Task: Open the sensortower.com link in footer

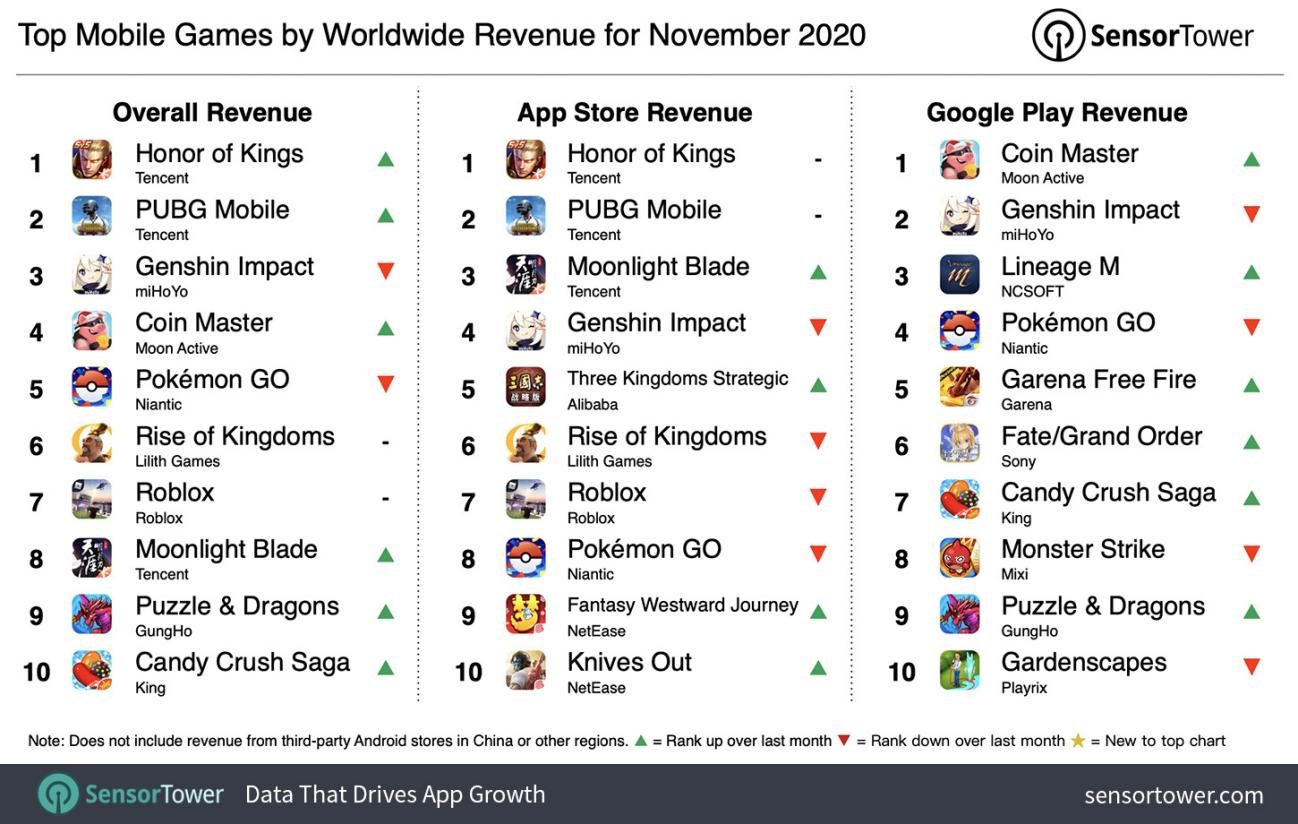Action: pyautogui.click(x=1173, y=796)
